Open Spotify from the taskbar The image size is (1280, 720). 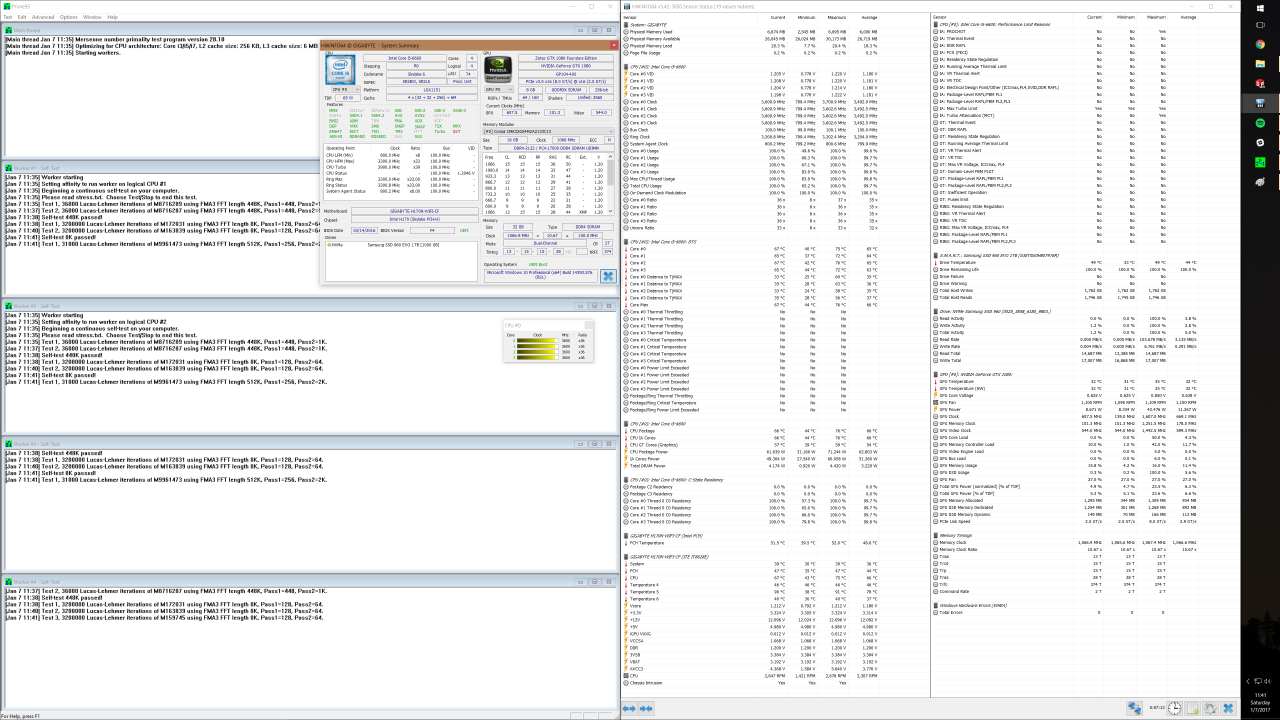tap(1260, 122)
